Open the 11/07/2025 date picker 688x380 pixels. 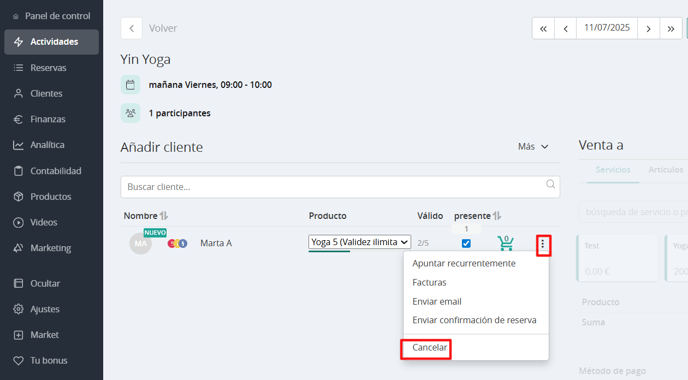point(607,29)
